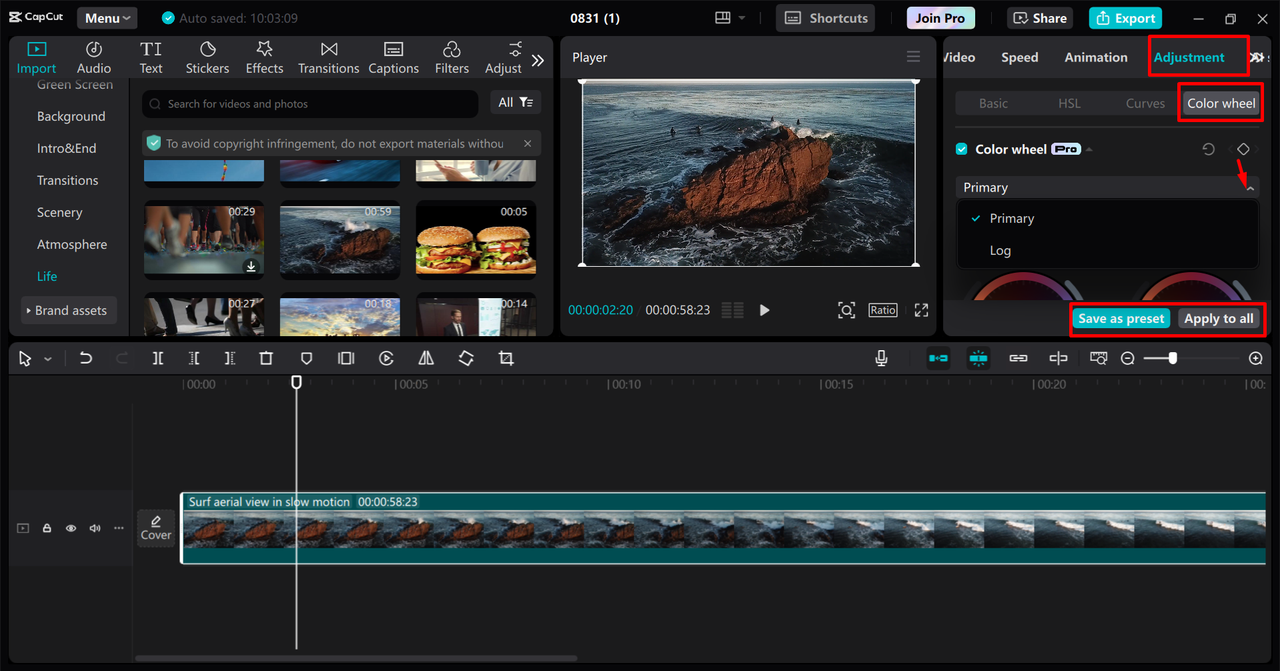
Task: Undo the last edit in timeline toolbar
Action: [86, 358]
